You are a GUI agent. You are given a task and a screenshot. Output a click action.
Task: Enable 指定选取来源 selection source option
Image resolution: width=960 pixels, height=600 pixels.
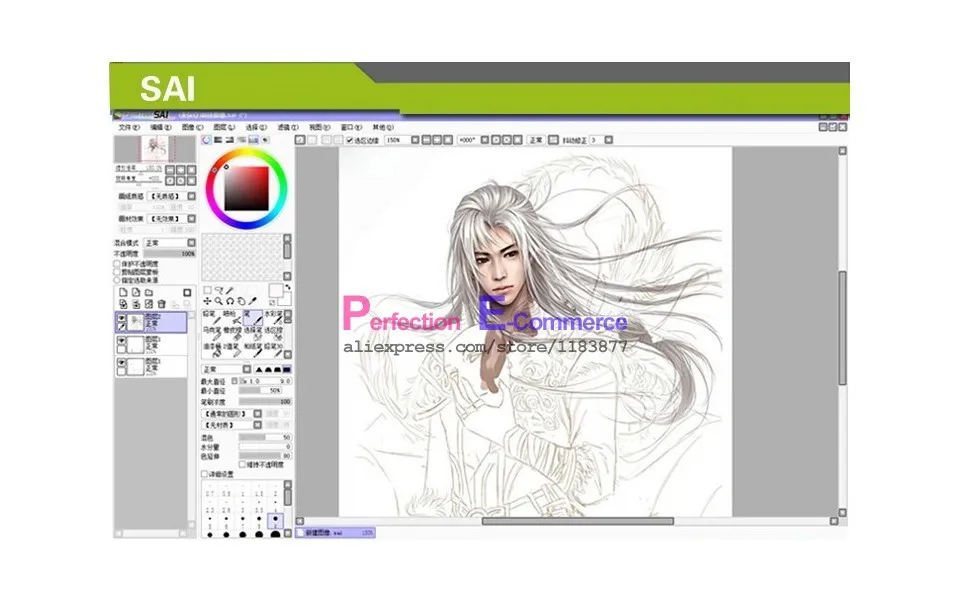117,280
